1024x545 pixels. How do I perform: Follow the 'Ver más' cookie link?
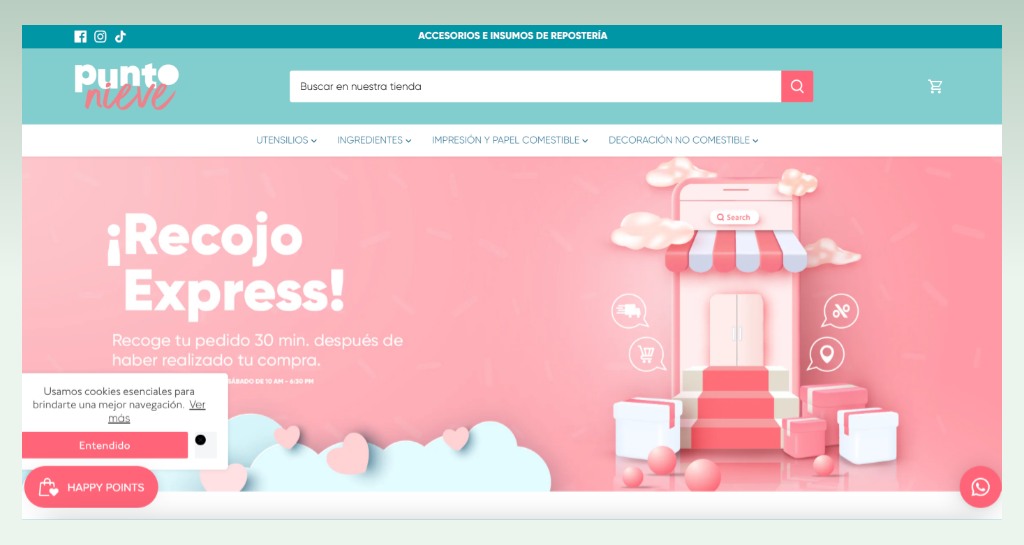tap(157, 411)
